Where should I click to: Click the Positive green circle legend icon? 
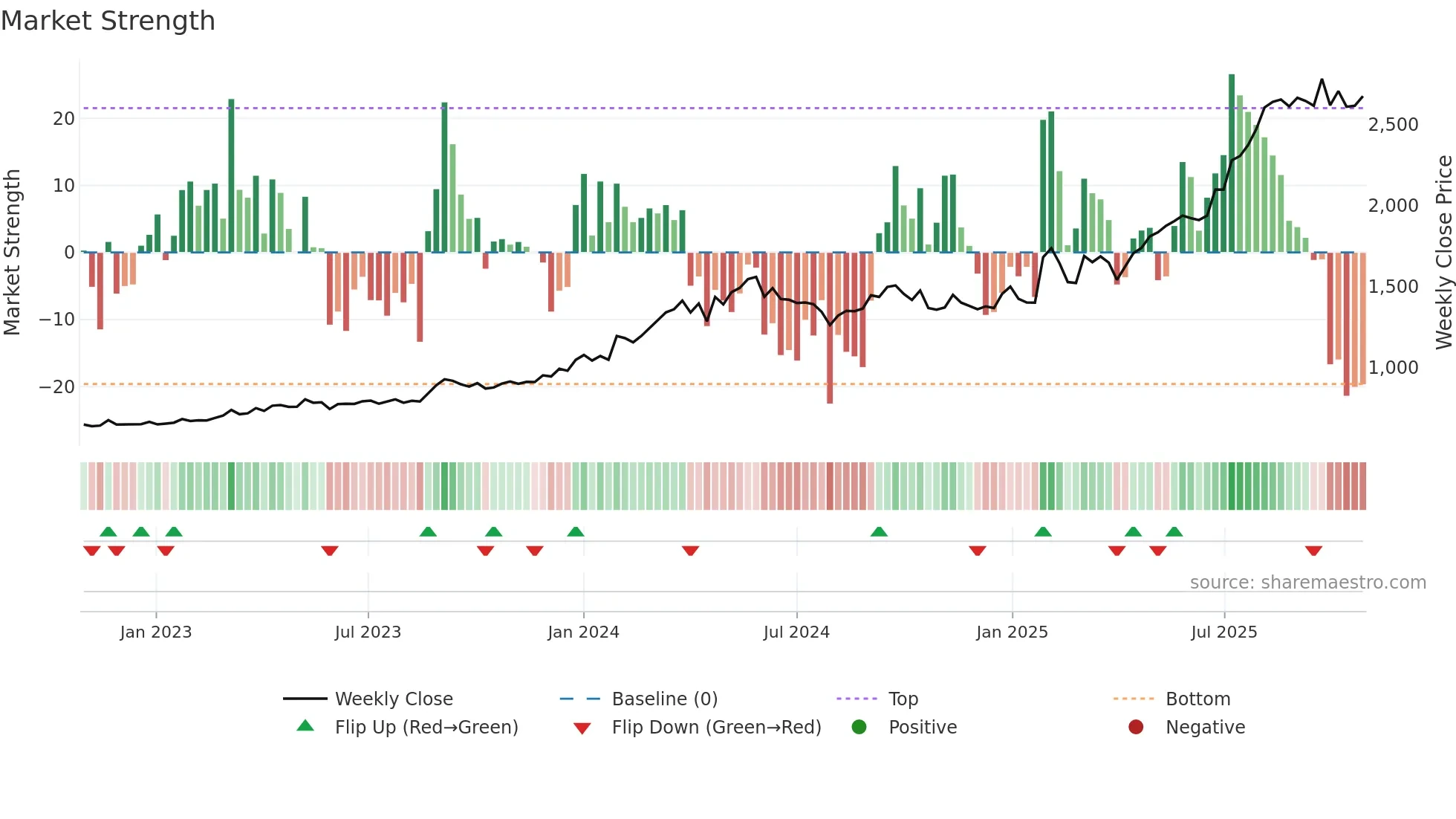(859, 727)
